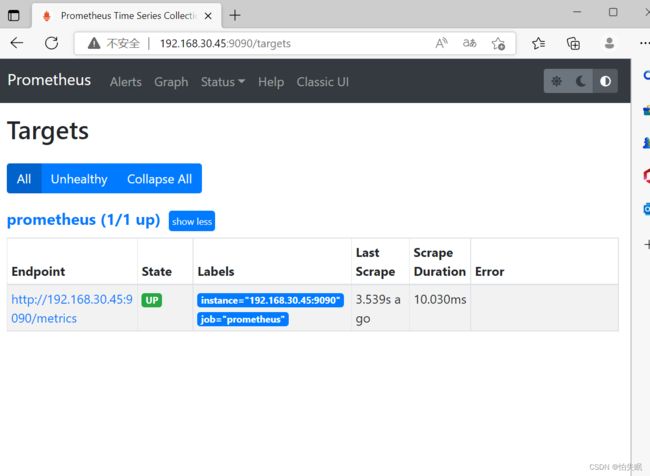Open the Help link in navbar
Viewport: 650px width, 476px height.
pos(271,82)
